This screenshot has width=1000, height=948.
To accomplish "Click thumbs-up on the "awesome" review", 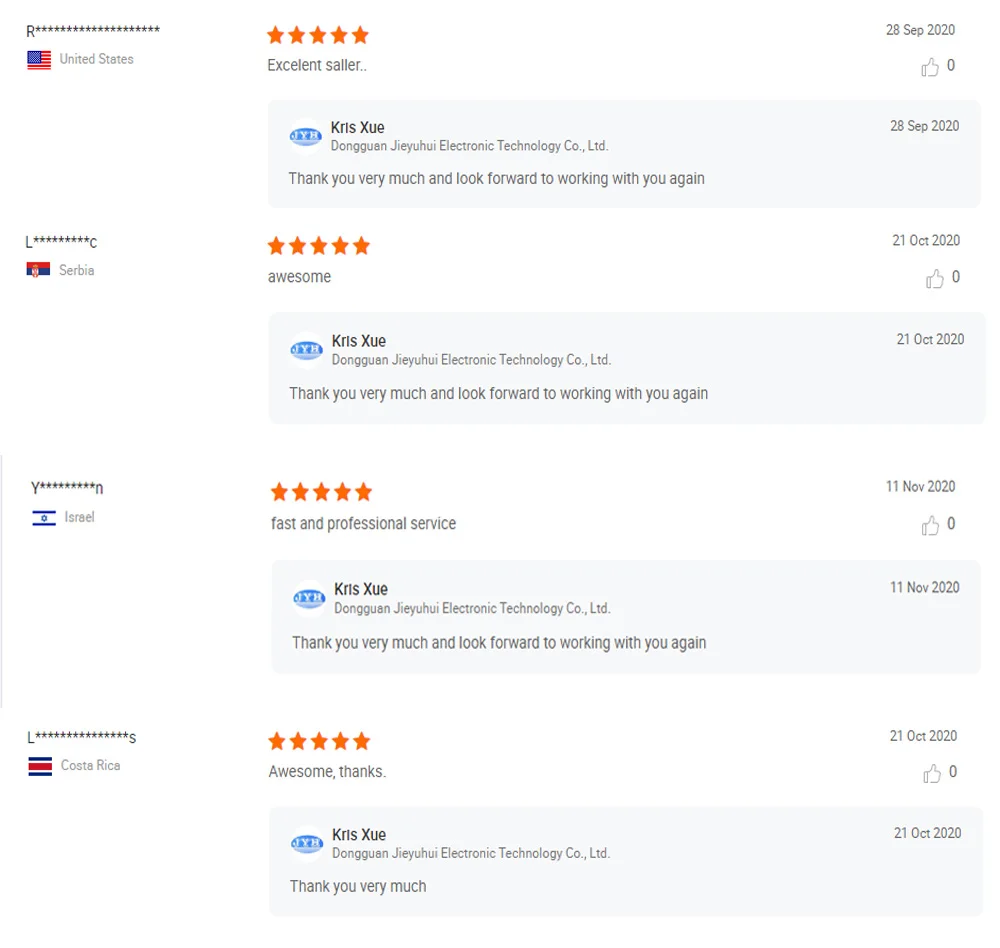I will pos(935,279).
